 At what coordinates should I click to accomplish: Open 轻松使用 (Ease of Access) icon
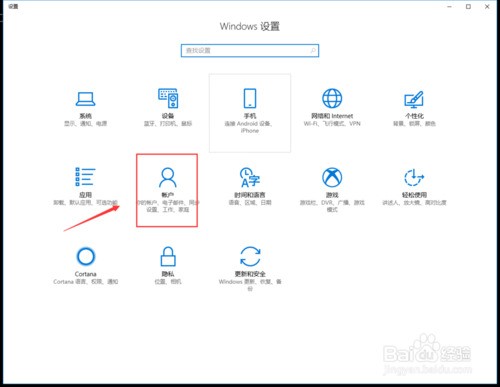(x=414, y=177)
